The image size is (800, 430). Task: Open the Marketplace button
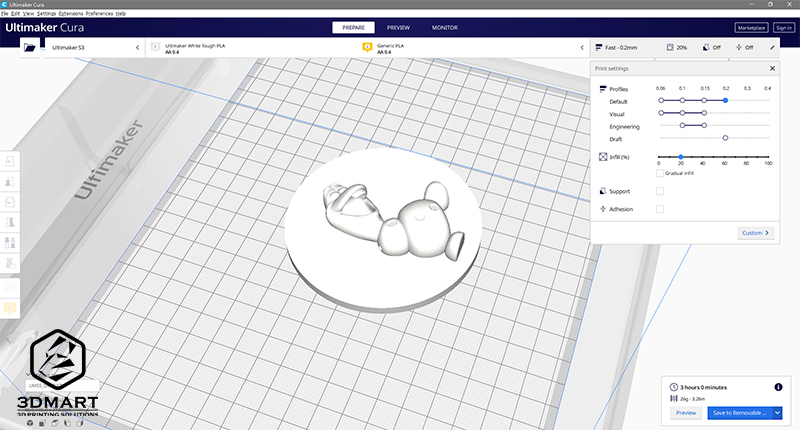751,27
